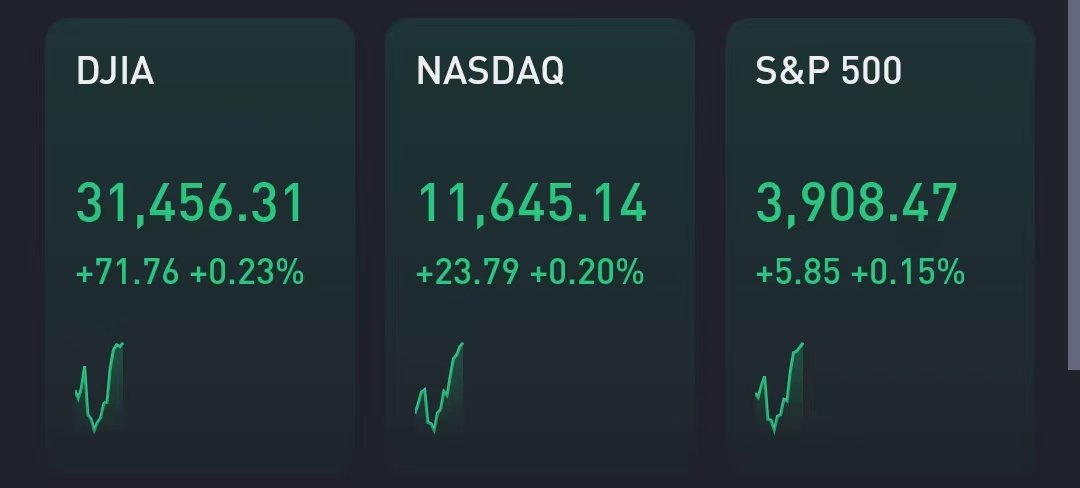
Task: Click the S&P 500 +5.85 point change
Action: (x=798, y=272)
